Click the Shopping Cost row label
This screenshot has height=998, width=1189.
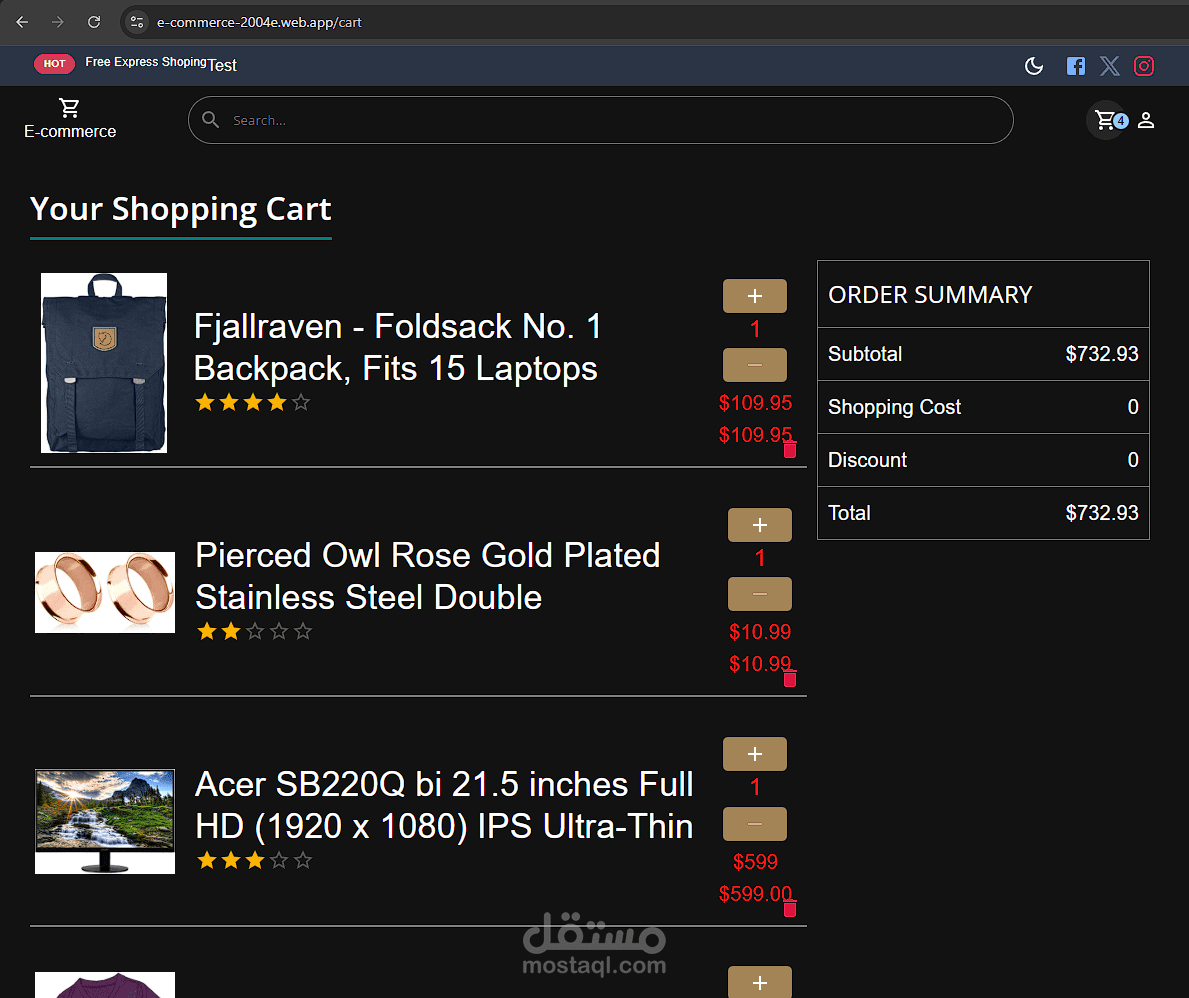click(894, 407)
